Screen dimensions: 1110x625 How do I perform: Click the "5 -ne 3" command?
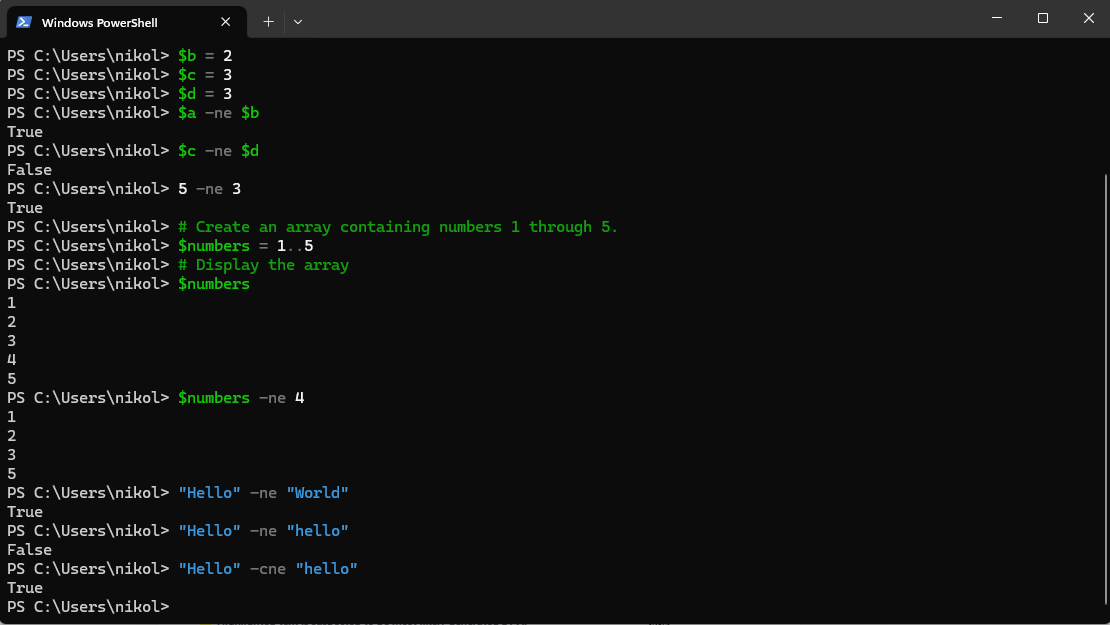(210, 189)
